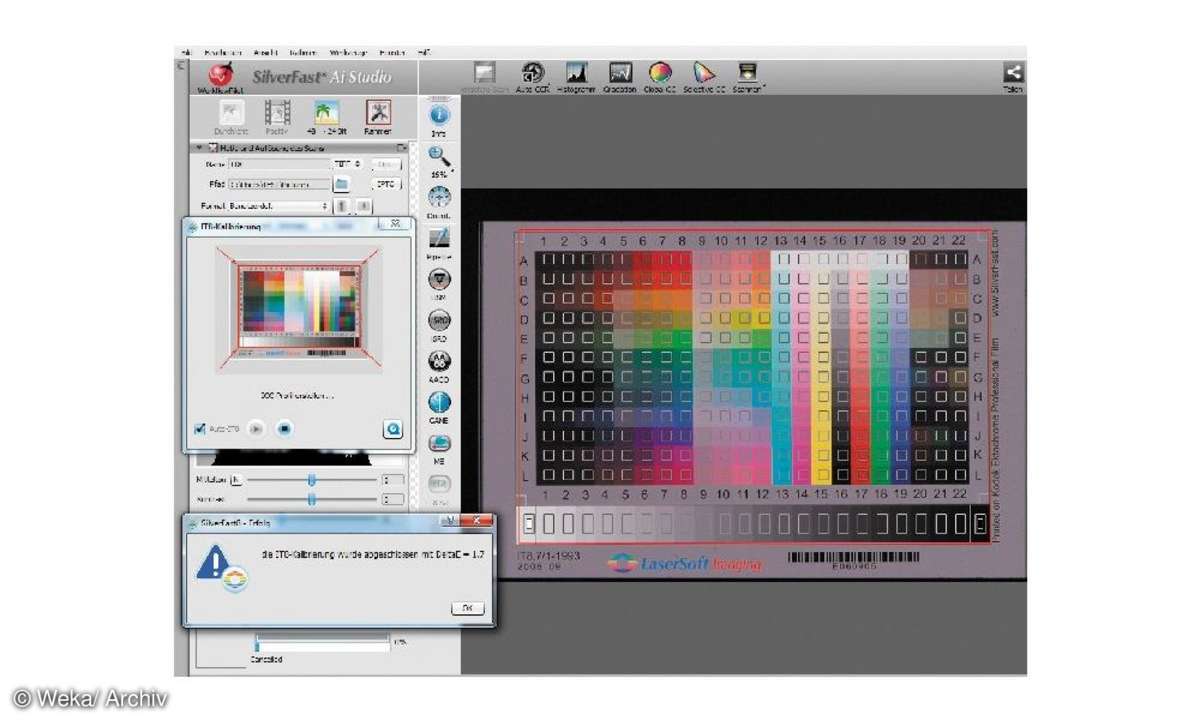Select the Positiv film type icon
Image resolution: width=1200 pixels, height=720 pixels.
[278, 113]
